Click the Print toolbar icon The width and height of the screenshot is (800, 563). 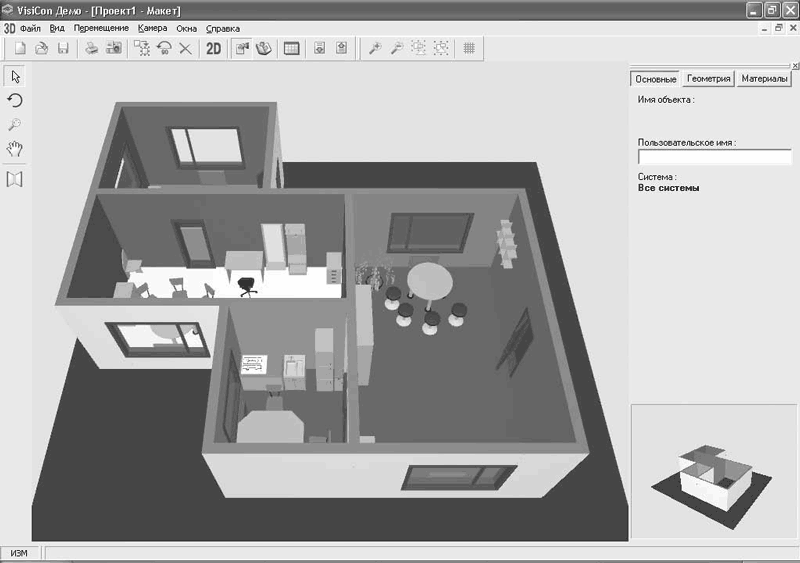point(92,48)
